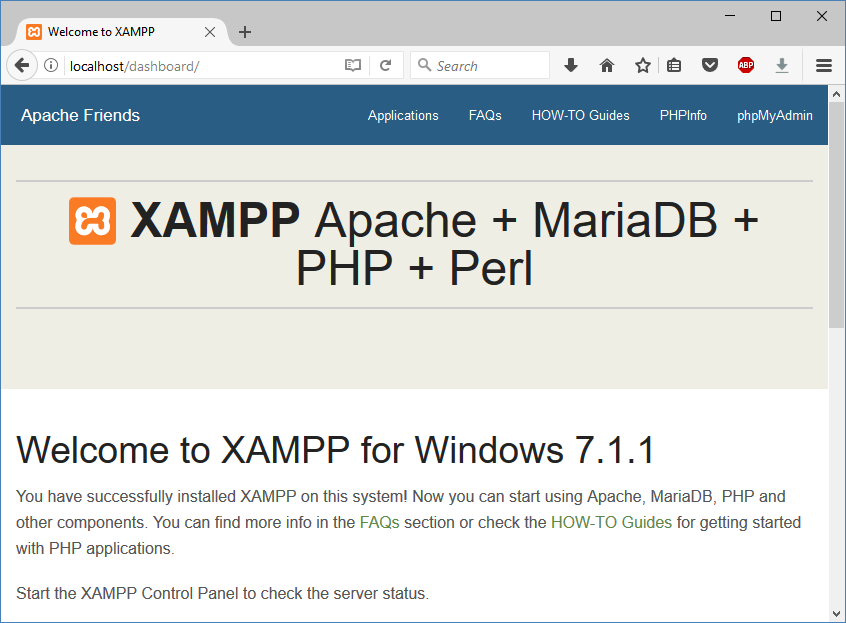Go to the home page icon
Viewport: 846px width, 623px height.
coord(607,66)
